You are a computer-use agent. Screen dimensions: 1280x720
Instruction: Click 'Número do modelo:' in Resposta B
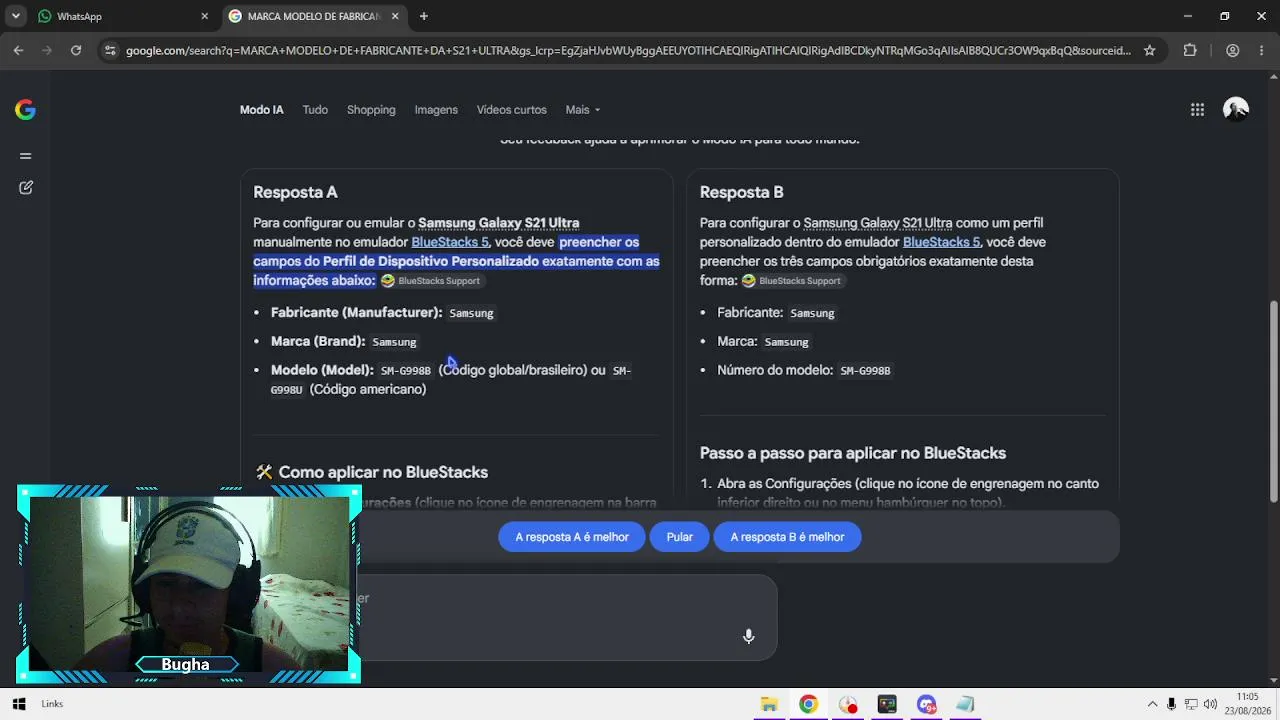click(775, 370)
